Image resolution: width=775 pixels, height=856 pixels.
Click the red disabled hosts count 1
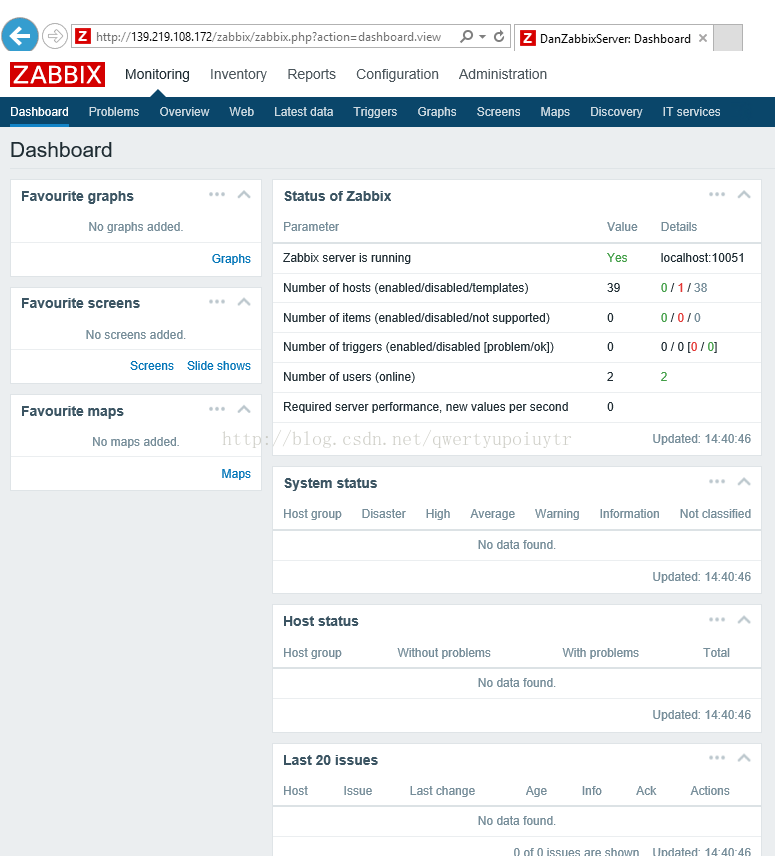click(x=681, y=288)
